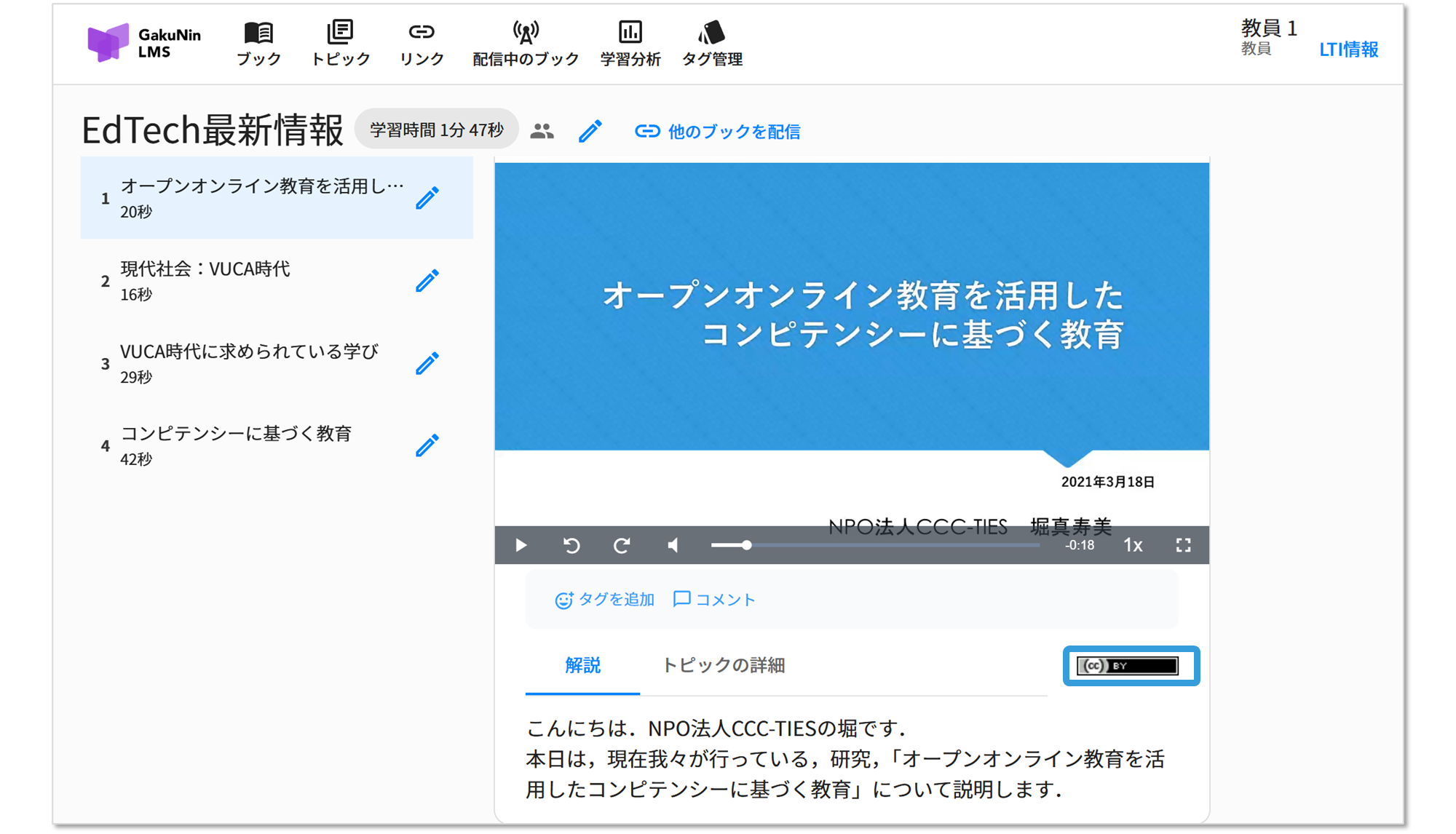Open the LTI情報 link

coord(1348,49)
